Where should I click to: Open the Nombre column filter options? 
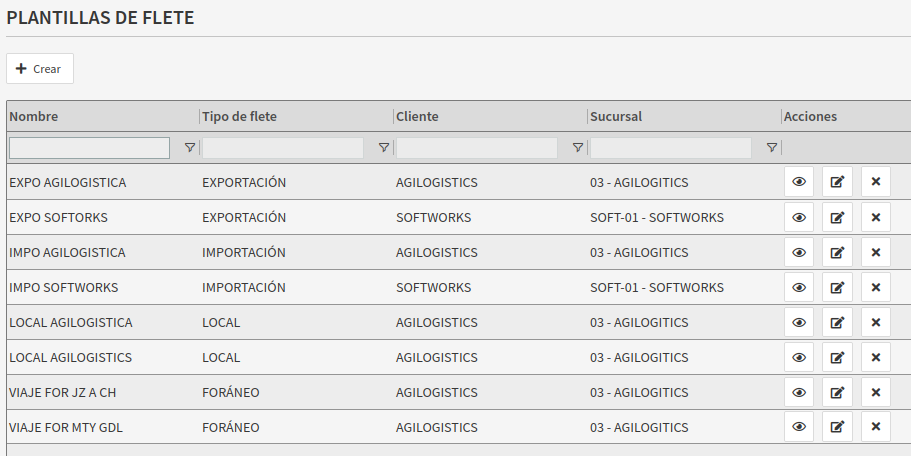click(190, 148)
